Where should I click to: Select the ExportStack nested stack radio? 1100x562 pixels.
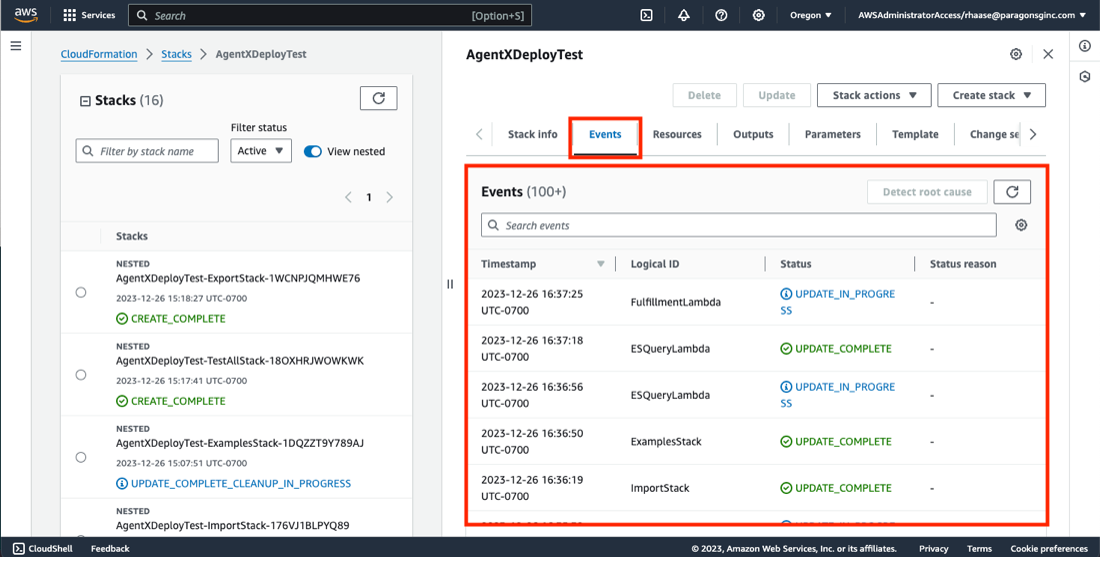click(81, 292)
